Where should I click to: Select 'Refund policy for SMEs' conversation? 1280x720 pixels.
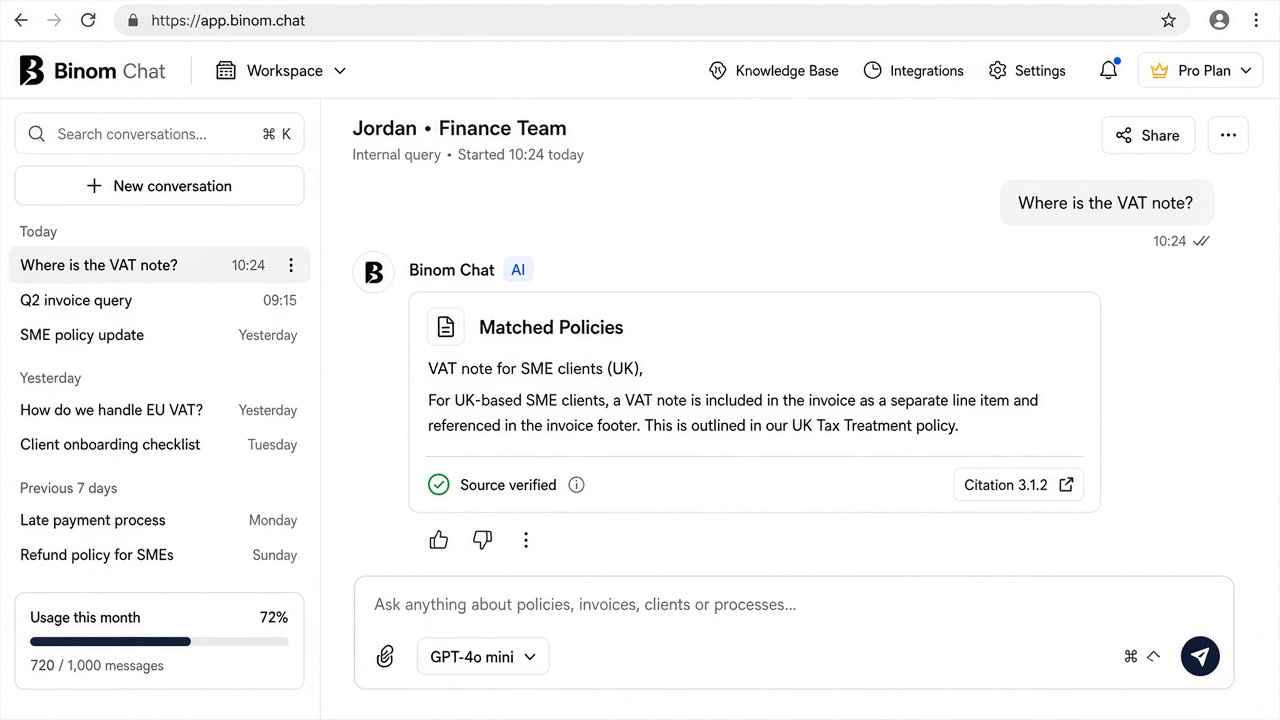coord(159,555)
